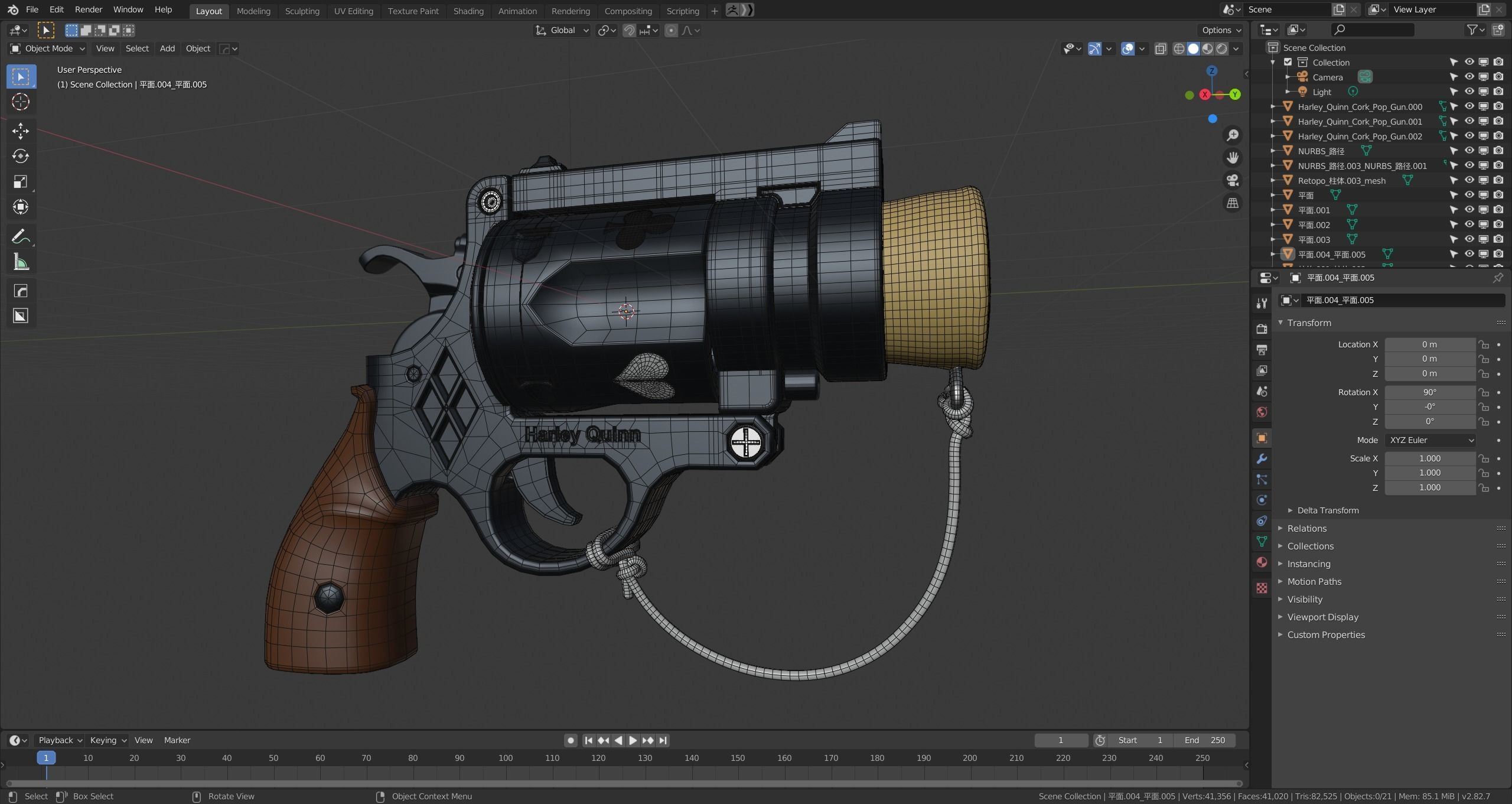The height and width of the screenshot is (804, 1512).
Task: Open timeline Marker menu
Action: pyautogui.click(x=177, y=740)
